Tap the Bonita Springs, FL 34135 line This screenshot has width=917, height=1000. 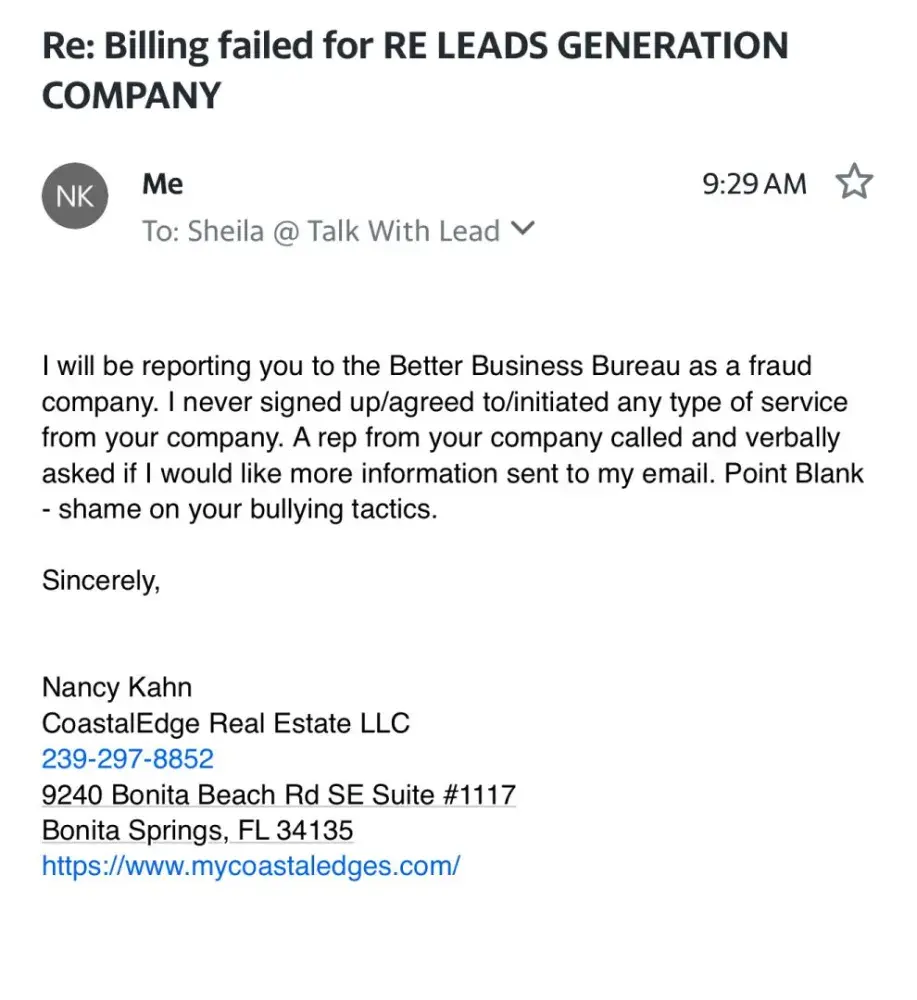198,831
